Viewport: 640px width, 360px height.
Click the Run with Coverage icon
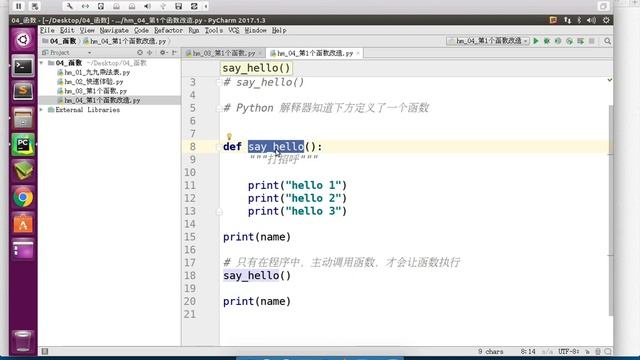click(x=558, y=41)
